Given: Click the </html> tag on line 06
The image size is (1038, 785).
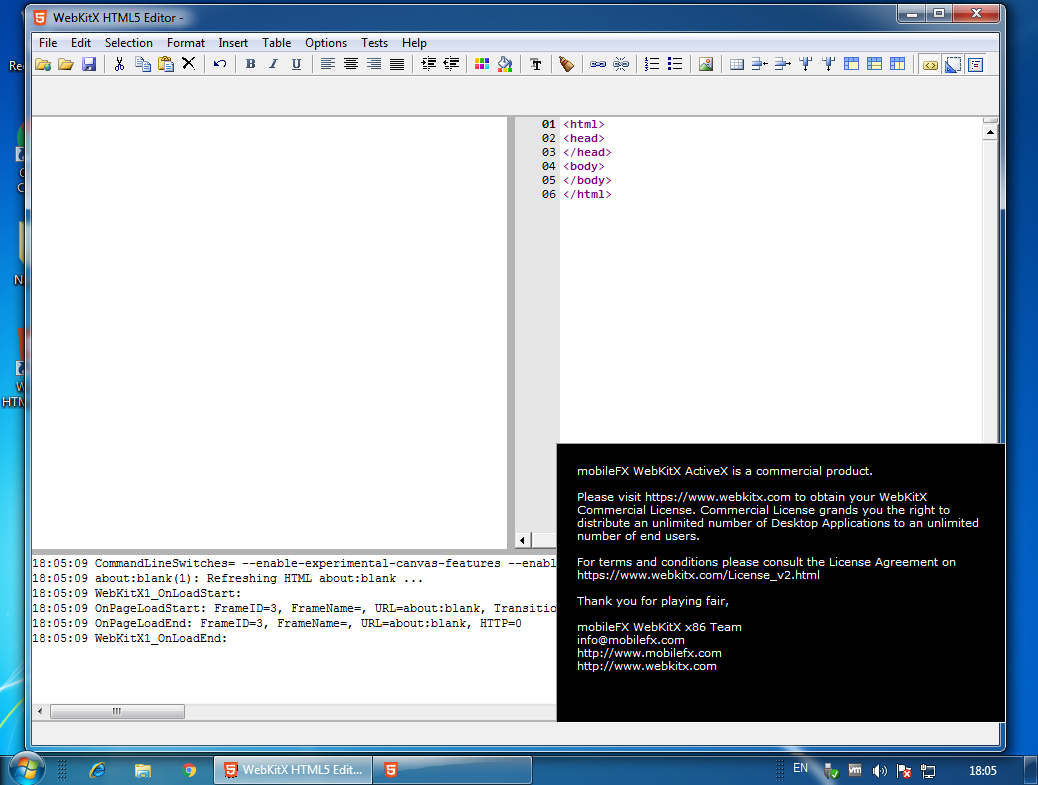Looking at the screenshot, I should pyautogui.click(x=587, y=194).
